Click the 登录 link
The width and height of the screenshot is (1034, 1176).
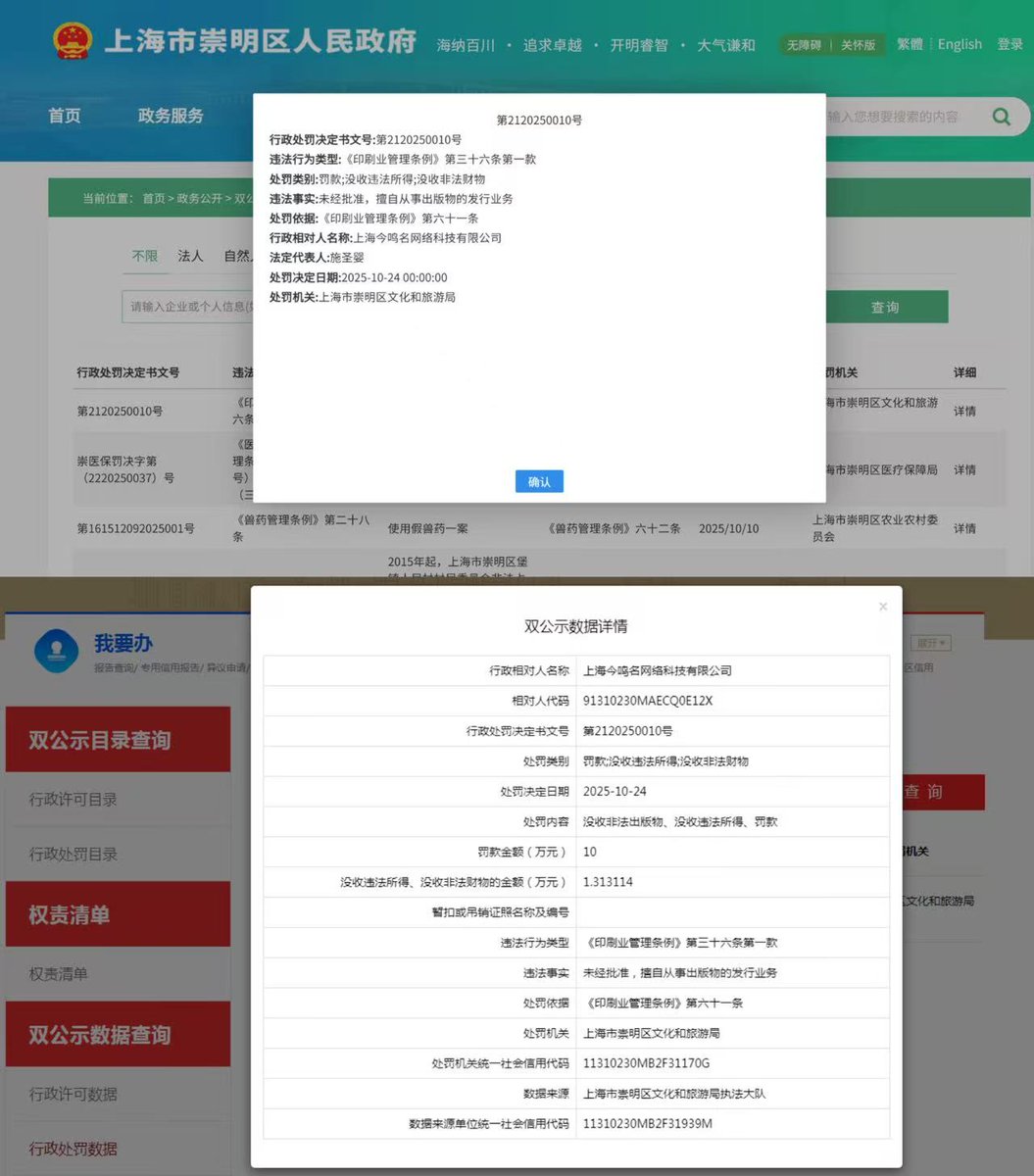(x=1010, y=44)
